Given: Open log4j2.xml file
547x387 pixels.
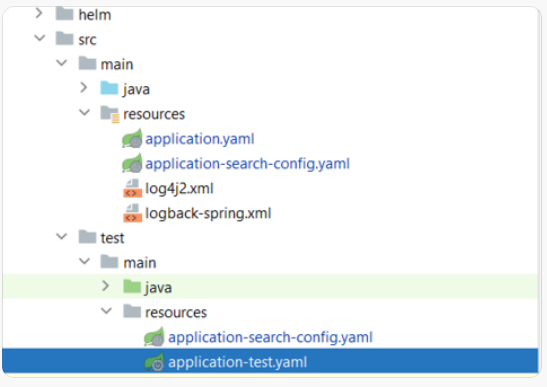Looking at the screenshot, I should [x=179, y=189].
